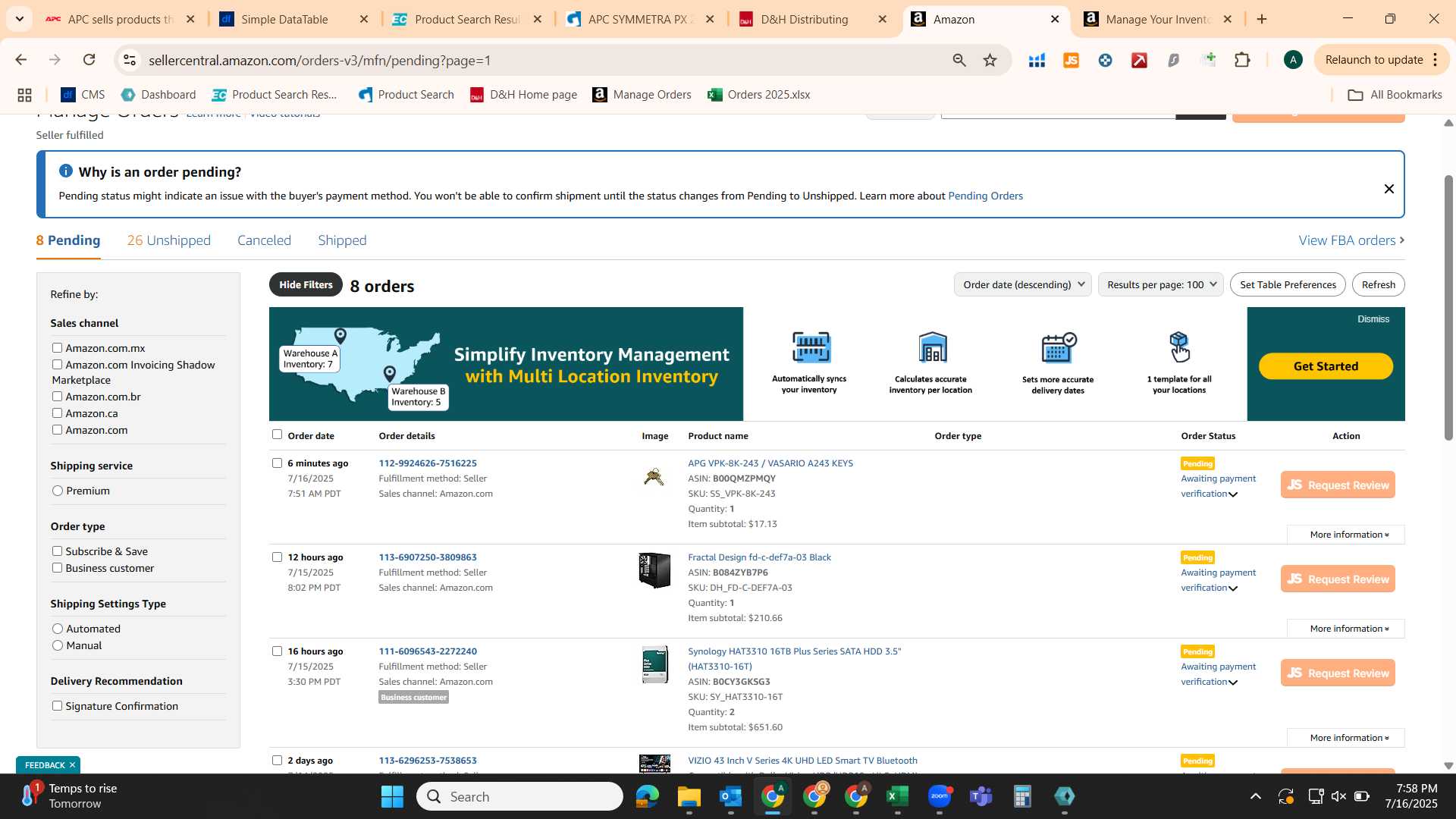Click Fractal Design case product image
1456x819 pixels.
654,570
